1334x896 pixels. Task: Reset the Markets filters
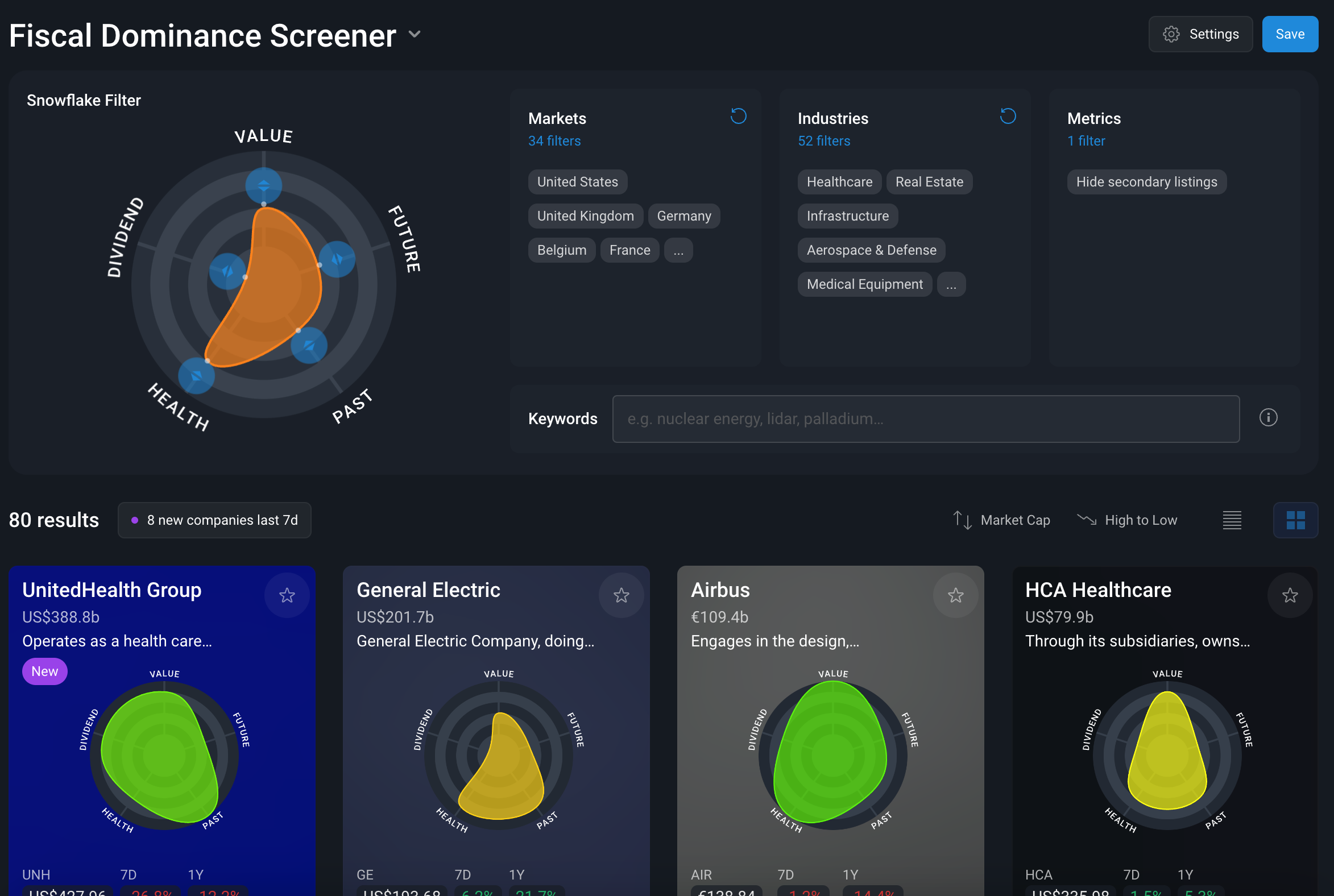click(x=739, y=117)
